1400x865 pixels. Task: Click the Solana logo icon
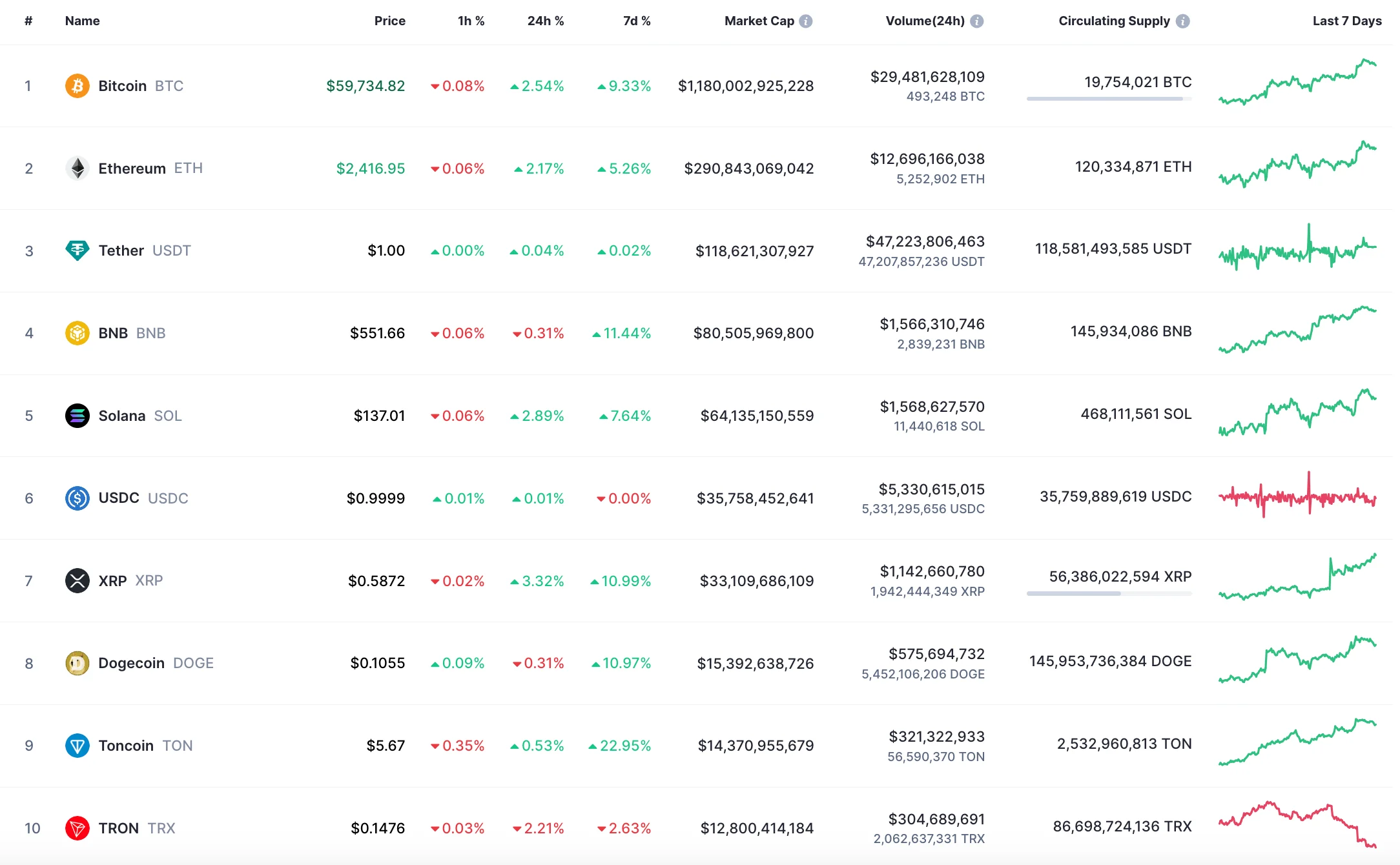point(77,416)
